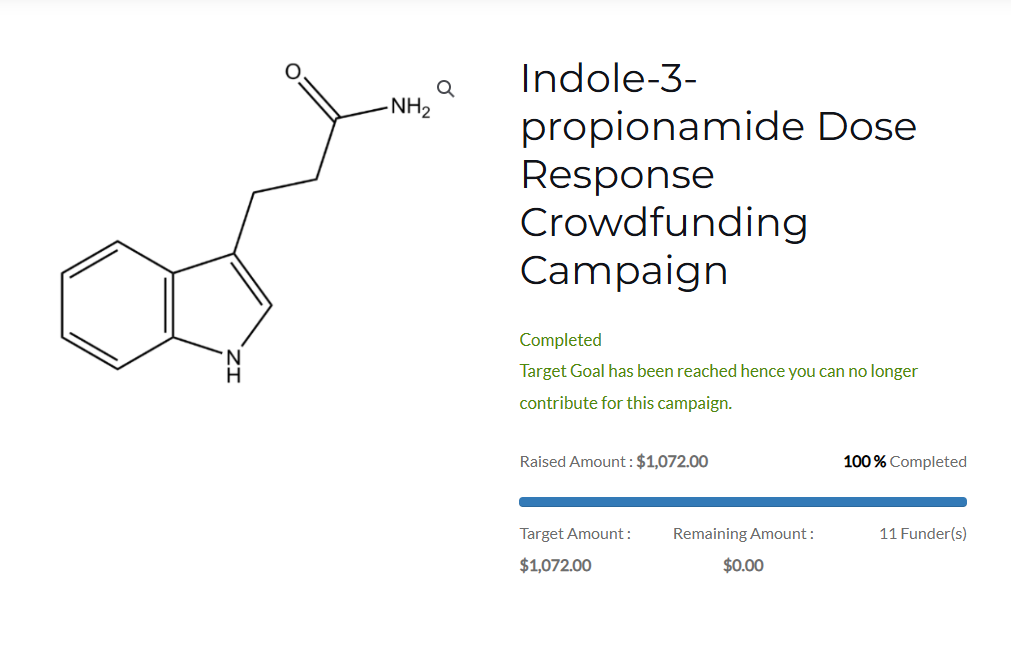Click the word Crowdfunding in the title

click(663, 223)
